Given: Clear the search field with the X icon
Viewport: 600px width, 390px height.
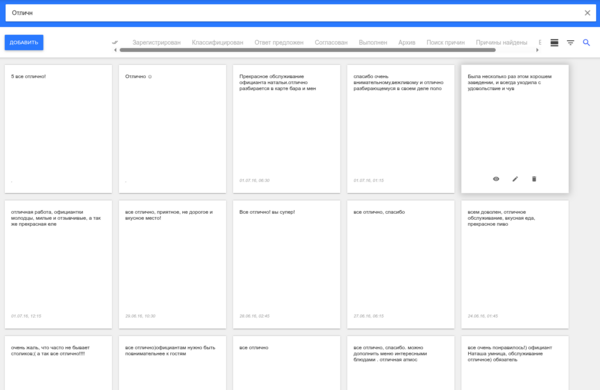Looking at the screenshot, I should [587, 13].
